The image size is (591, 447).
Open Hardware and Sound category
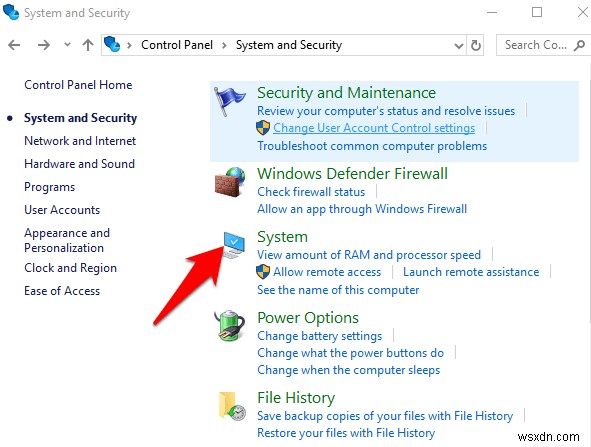(79, 164)
